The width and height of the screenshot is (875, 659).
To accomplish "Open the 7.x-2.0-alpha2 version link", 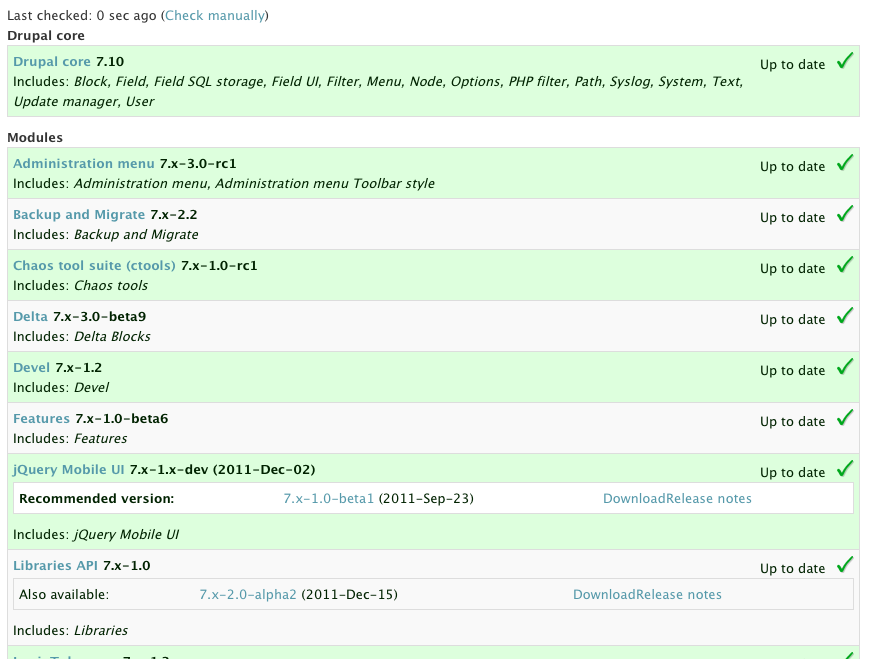I will point(248,595).
